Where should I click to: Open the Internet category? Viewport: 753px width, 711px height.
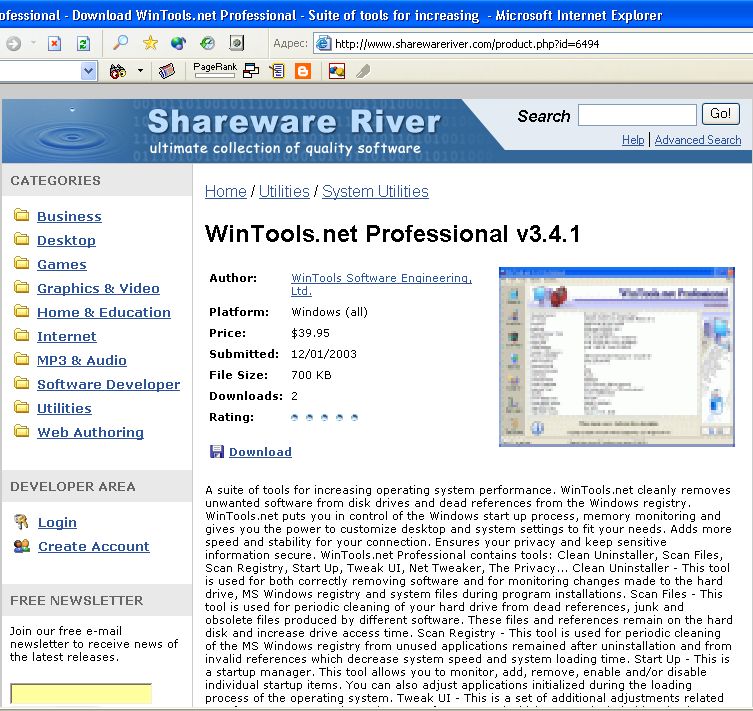pyautogui.click(x=67, y=337)
